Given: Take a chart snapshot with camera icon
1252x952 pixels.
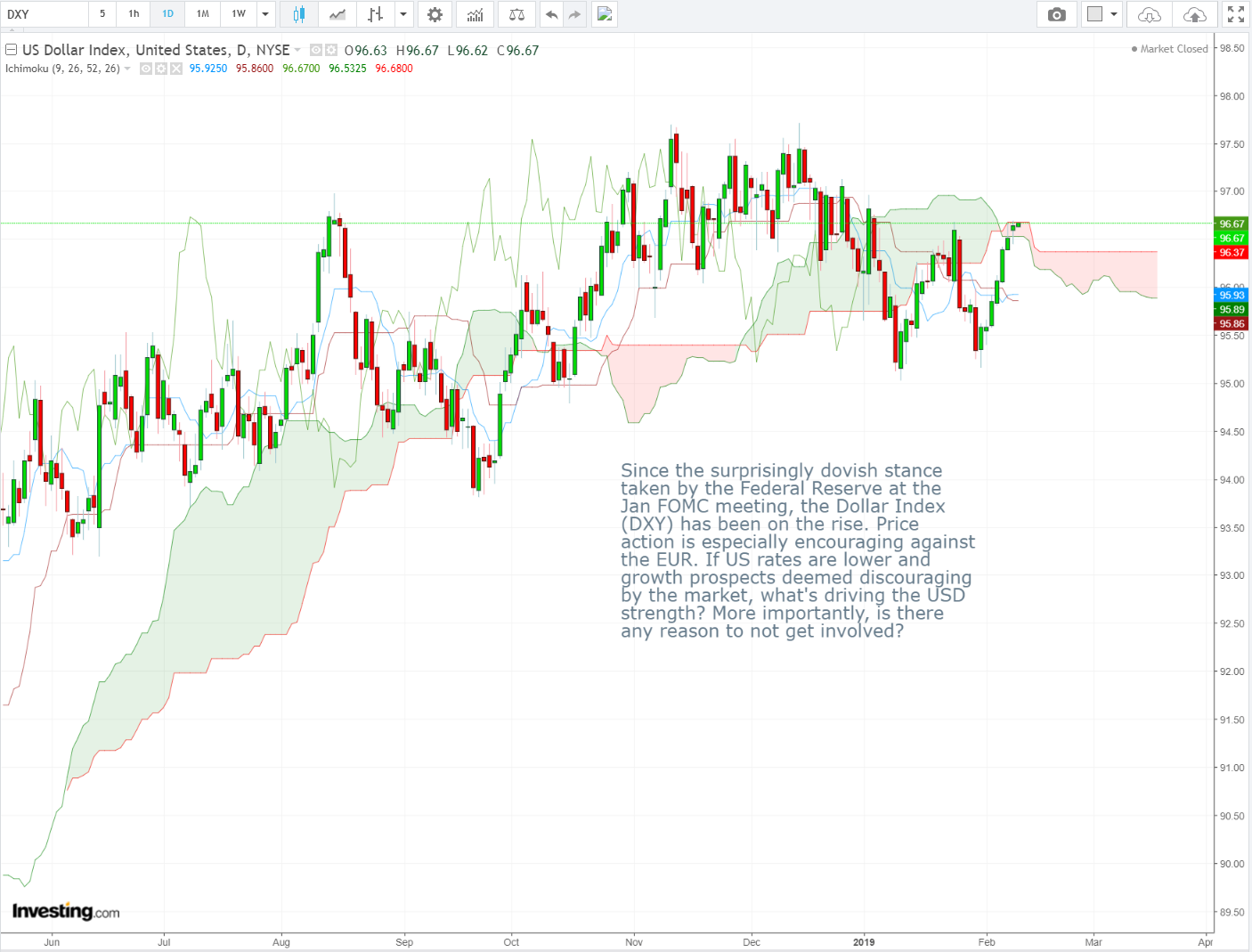Looking at the screenshot, I should 1057,14.
